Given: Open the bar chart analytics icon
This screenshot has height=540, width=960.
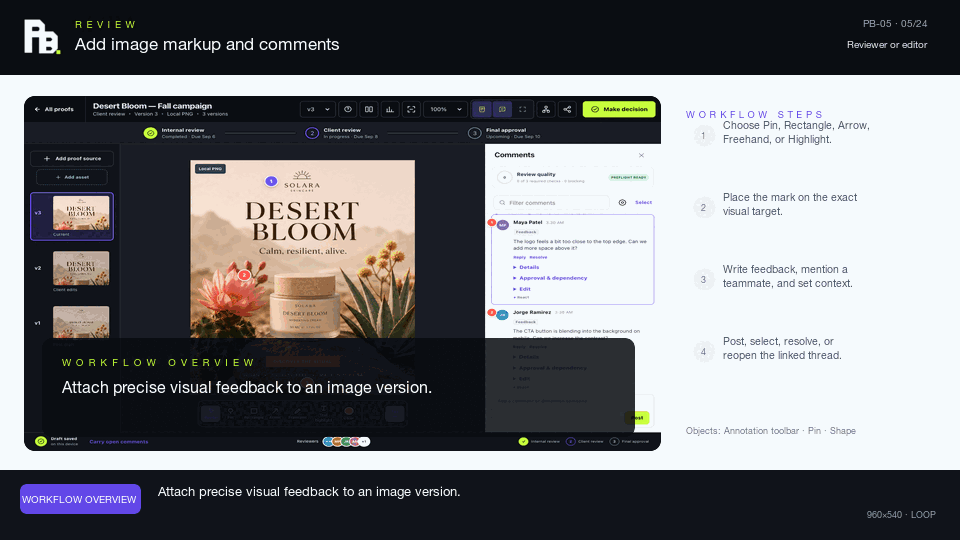Looking at the screenshot, I should 390,109.
